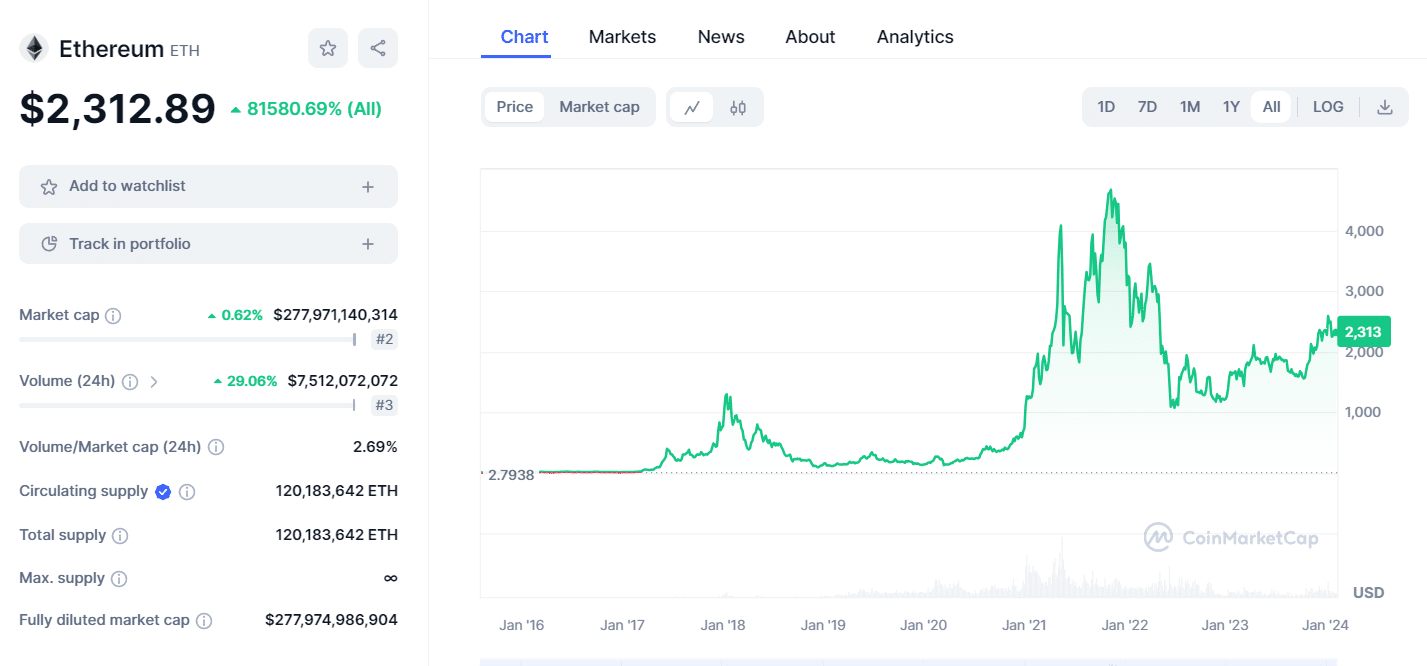Click the Ethereum logo

33,47
